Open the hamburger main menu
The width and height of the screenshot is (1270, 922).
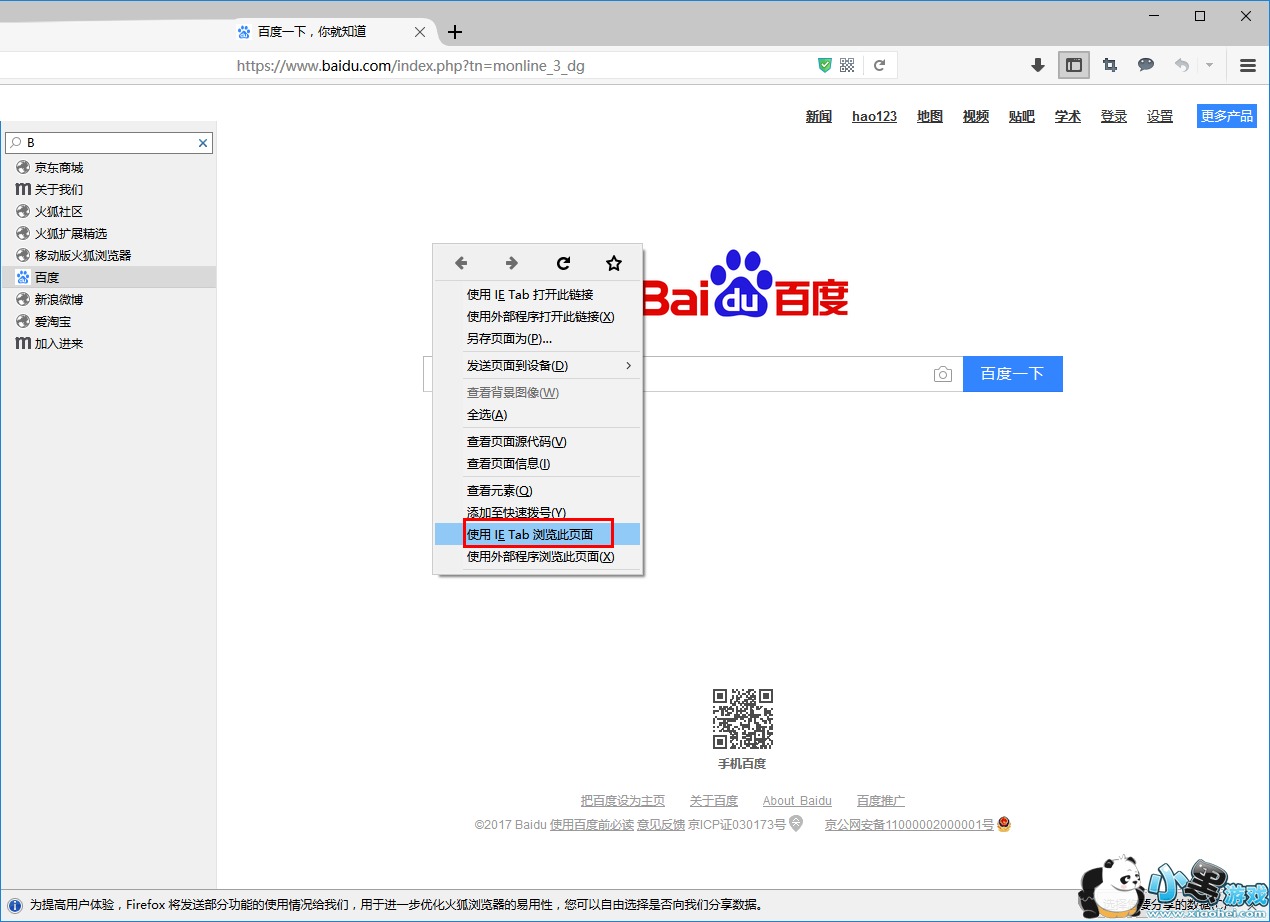point(1248,65)
